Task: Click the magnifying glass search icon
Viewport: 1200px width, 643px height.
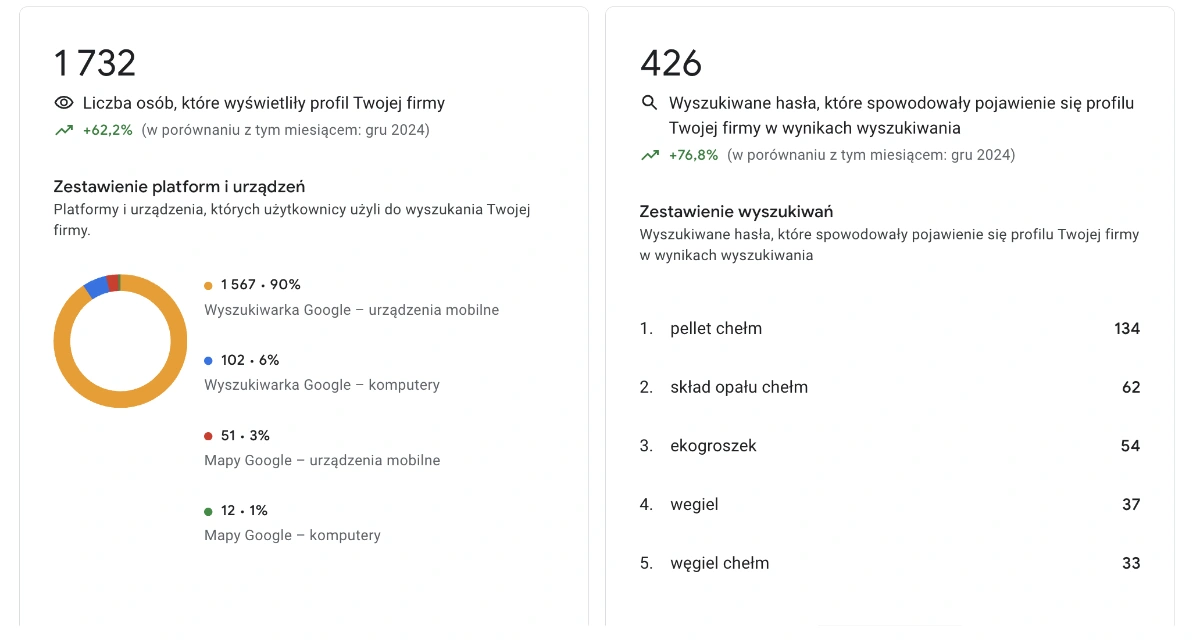Action: click(648, 102)
